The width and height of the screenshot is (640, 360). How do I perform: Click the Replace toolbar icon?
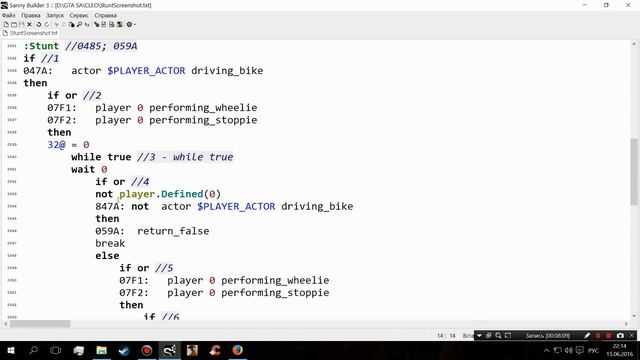coord(87,24)
